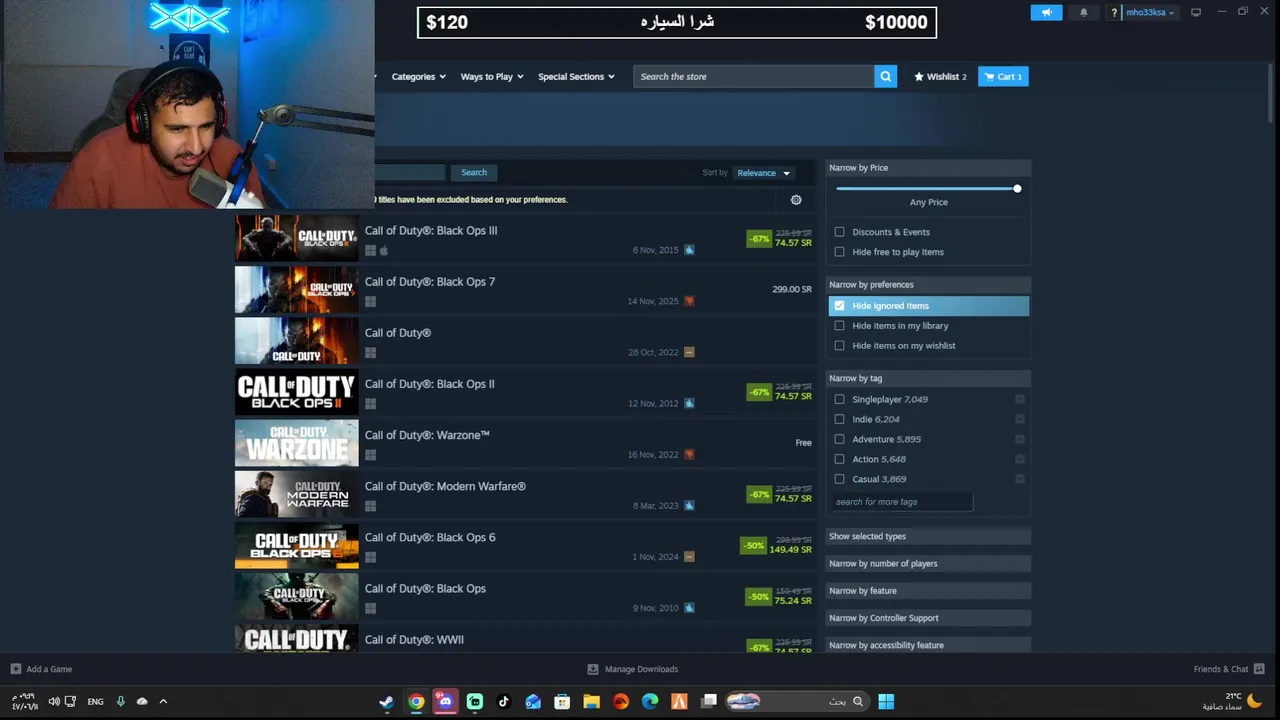Open Microsoft Edge from the taskbar
Image resolution: width=1280 pixels, height=720 pixels.
[650, 701]
